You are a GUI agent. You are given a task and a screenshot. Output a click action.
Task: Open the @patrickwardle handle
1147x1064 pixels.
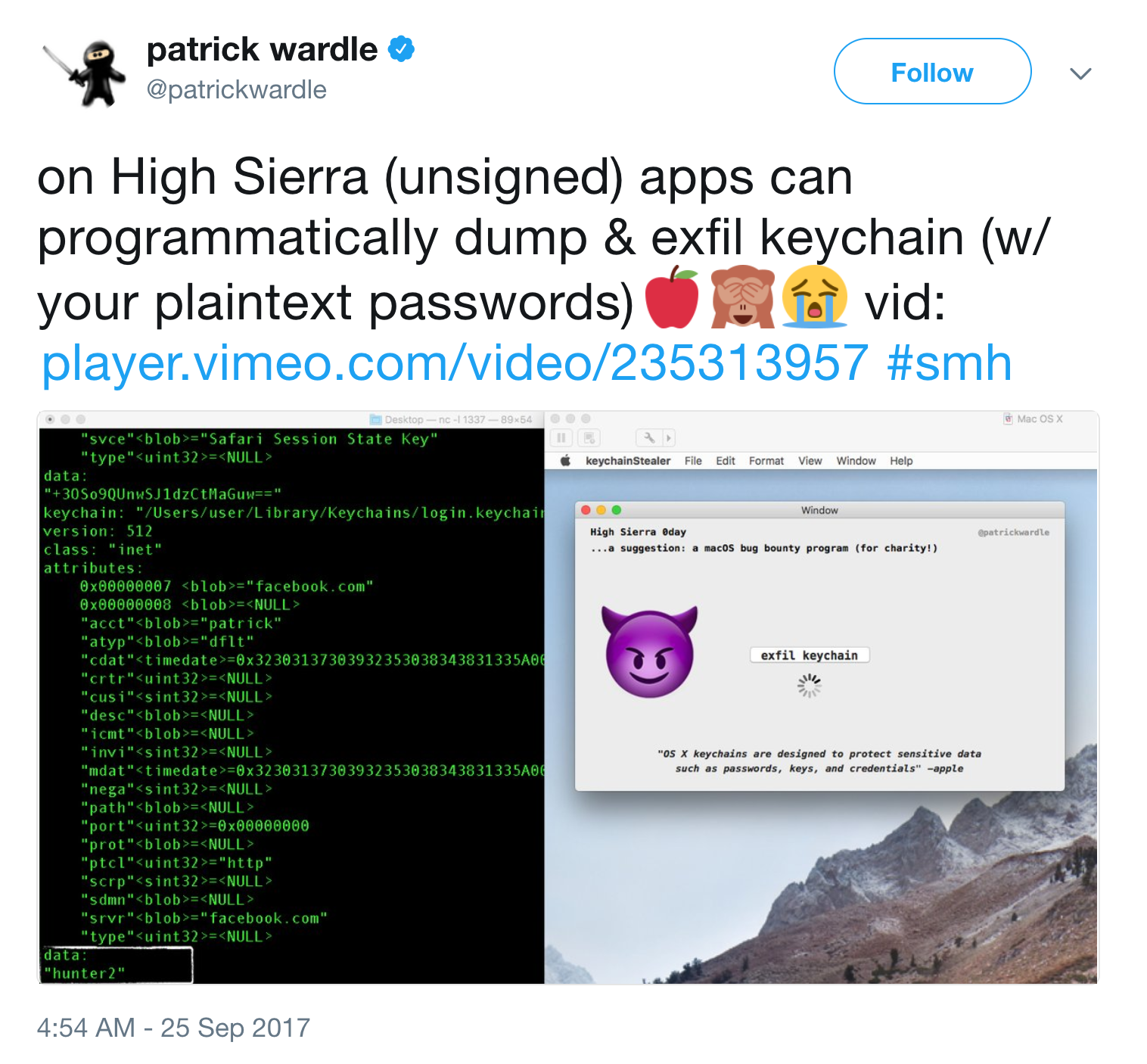(x=237, y=89)
